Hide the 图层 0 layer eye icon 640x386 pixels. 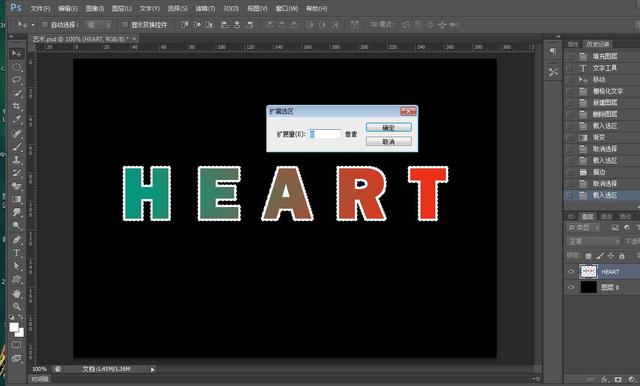[571, 287]
